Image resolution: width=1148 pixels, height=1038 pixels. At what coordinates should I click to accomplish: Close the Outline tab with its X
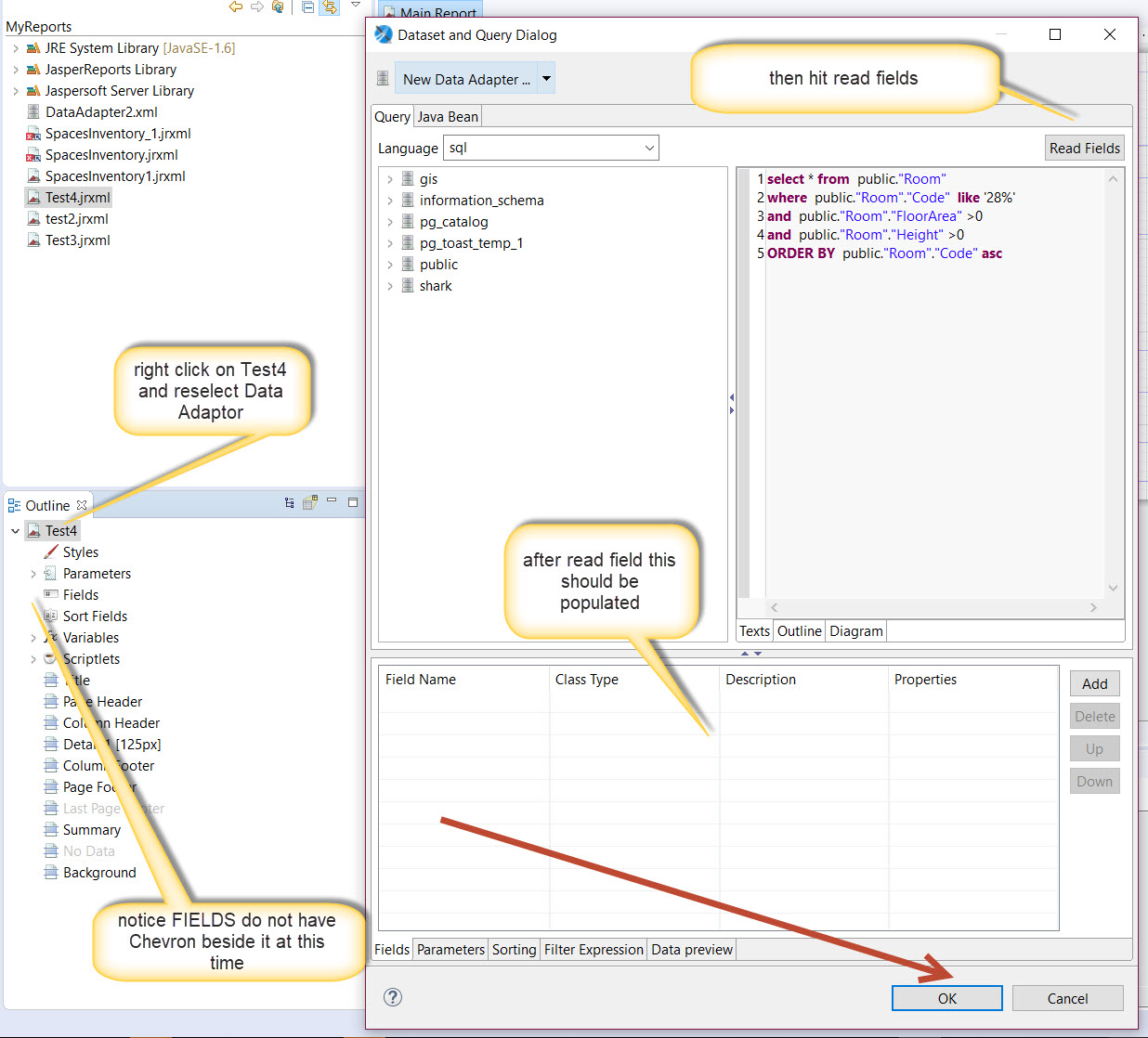pyautogui.click(x=82, y=505)
